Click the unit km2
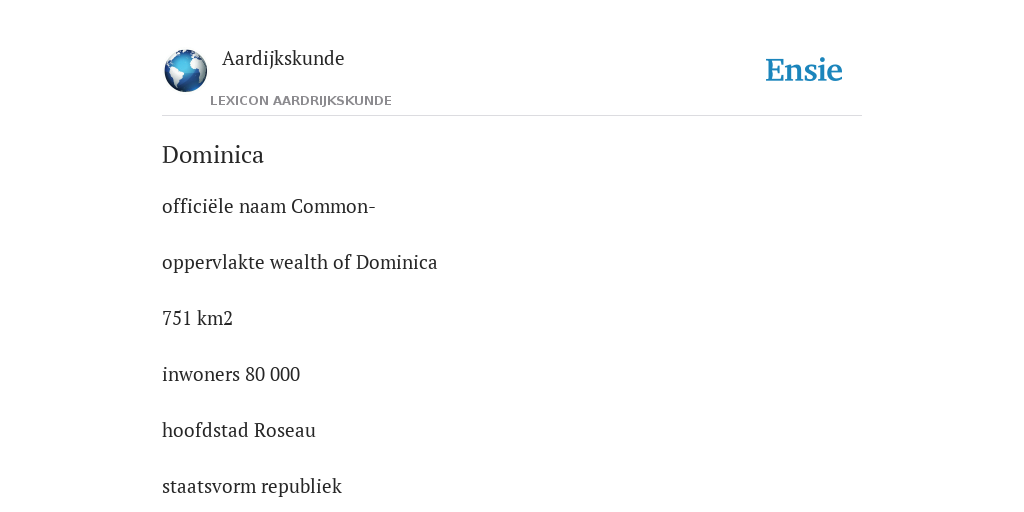The height and width of the screenshot is (512, 1024). coord(214,319)
